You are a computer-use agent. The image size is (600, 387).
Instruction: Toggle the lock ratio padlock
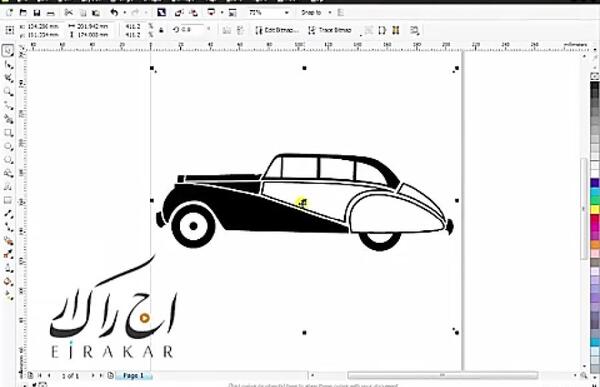click(x=161, y=30)
